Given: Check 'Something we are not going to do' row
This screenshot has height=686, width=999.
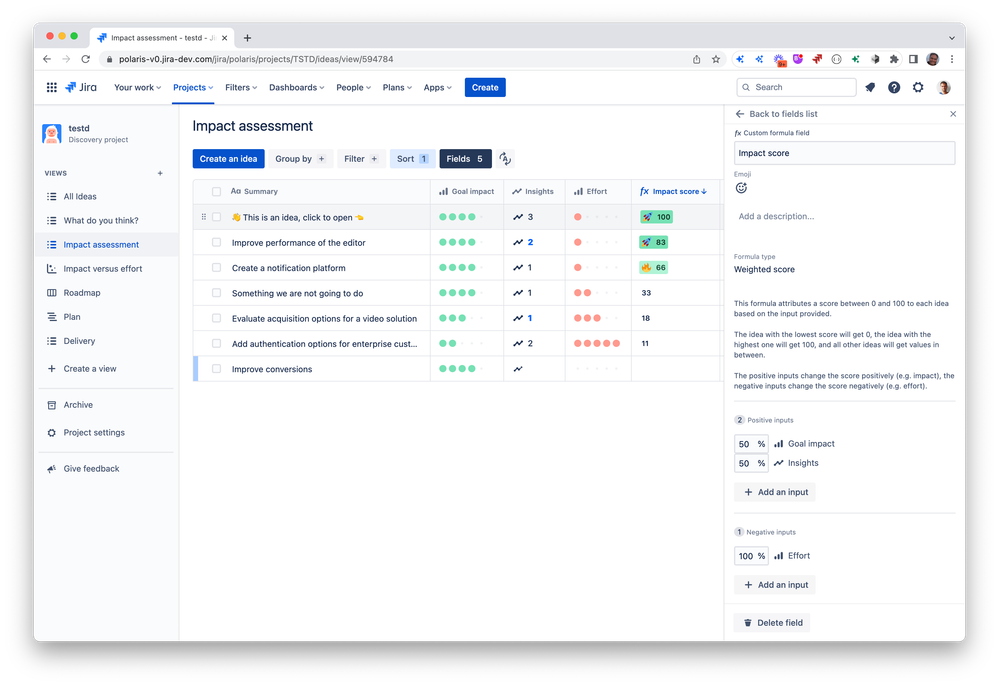Looking at the screenshot, I should point(217,293).
